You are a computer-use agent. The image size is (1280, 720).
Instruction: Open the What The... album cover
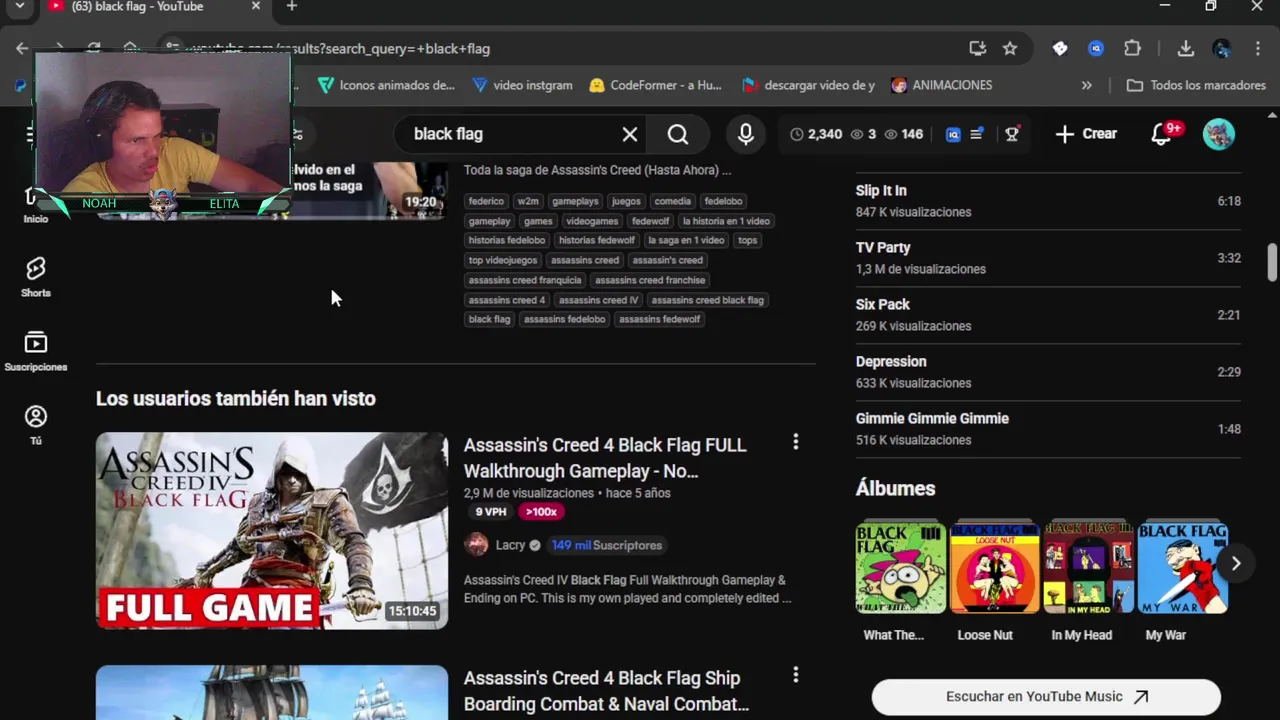[x=900, y=567]
